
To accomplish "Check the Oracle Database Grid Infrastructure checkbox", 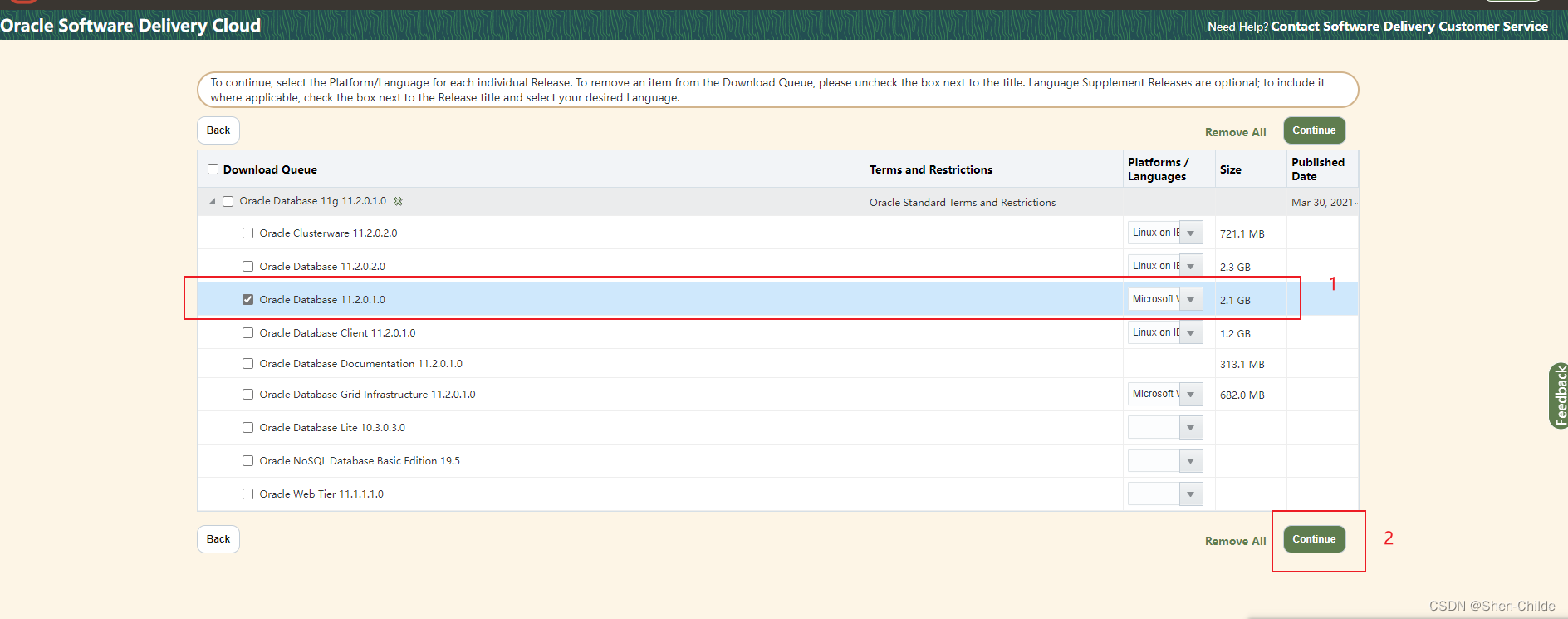I will pyautogui.click(x=247, y=395).
